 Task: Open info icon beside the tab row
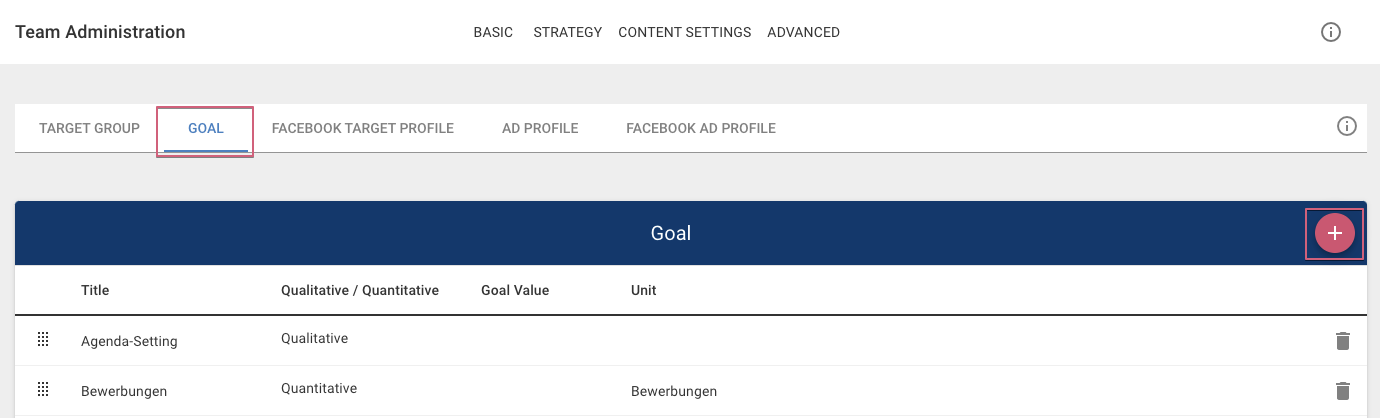[1347, 126]
